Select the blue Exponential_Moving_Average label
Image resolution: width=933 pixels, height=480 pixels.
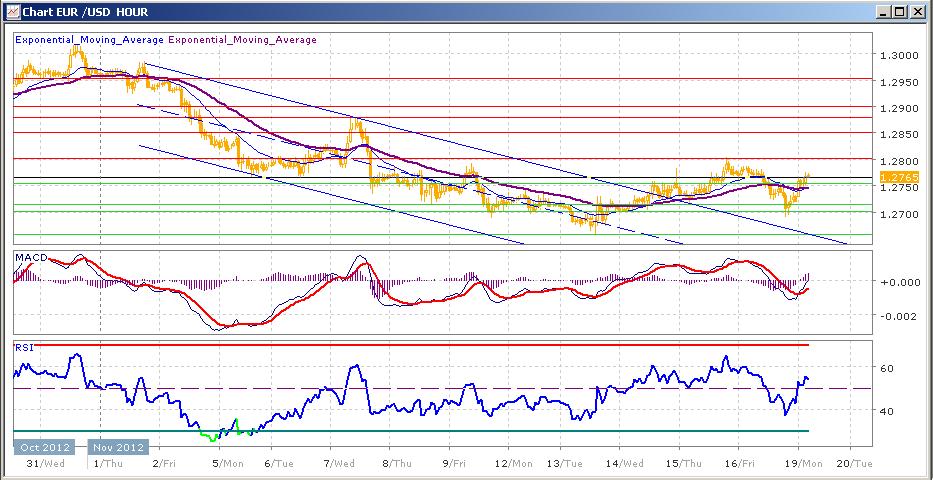(x=88, y=40)
